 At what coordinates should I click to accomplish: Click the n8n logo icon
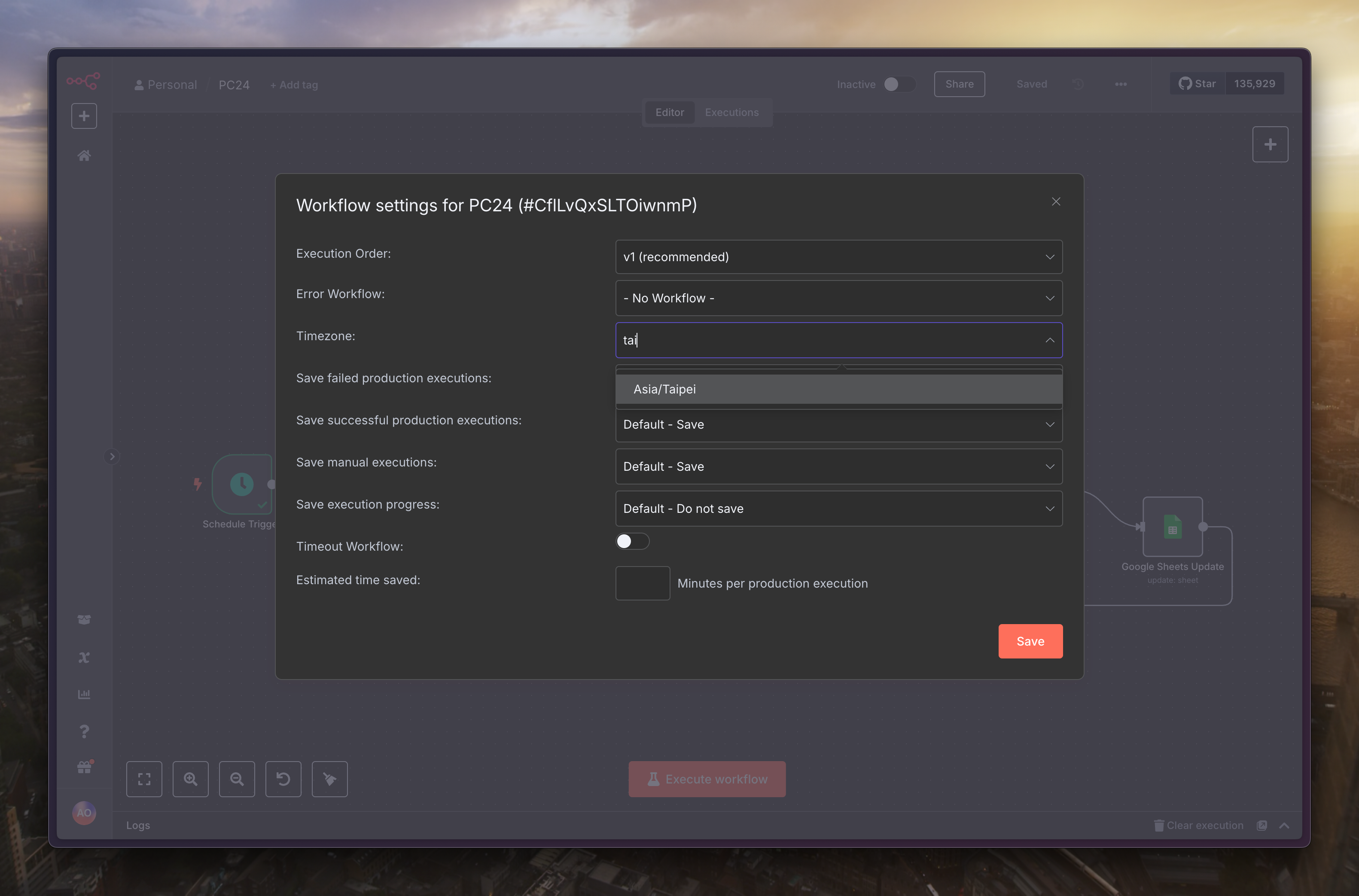pos(83,81)
